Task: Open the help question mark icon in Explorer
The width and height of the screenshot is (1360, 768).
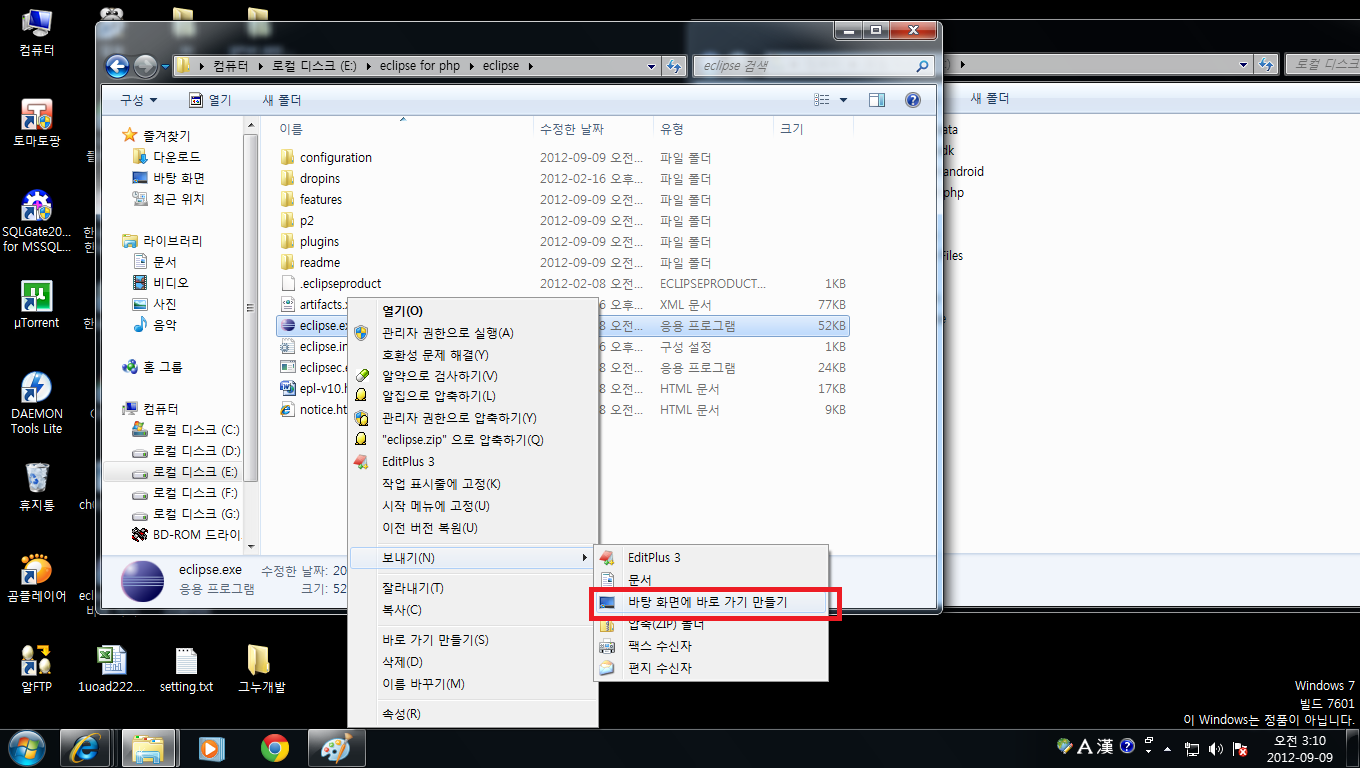Action: (912, 100)
